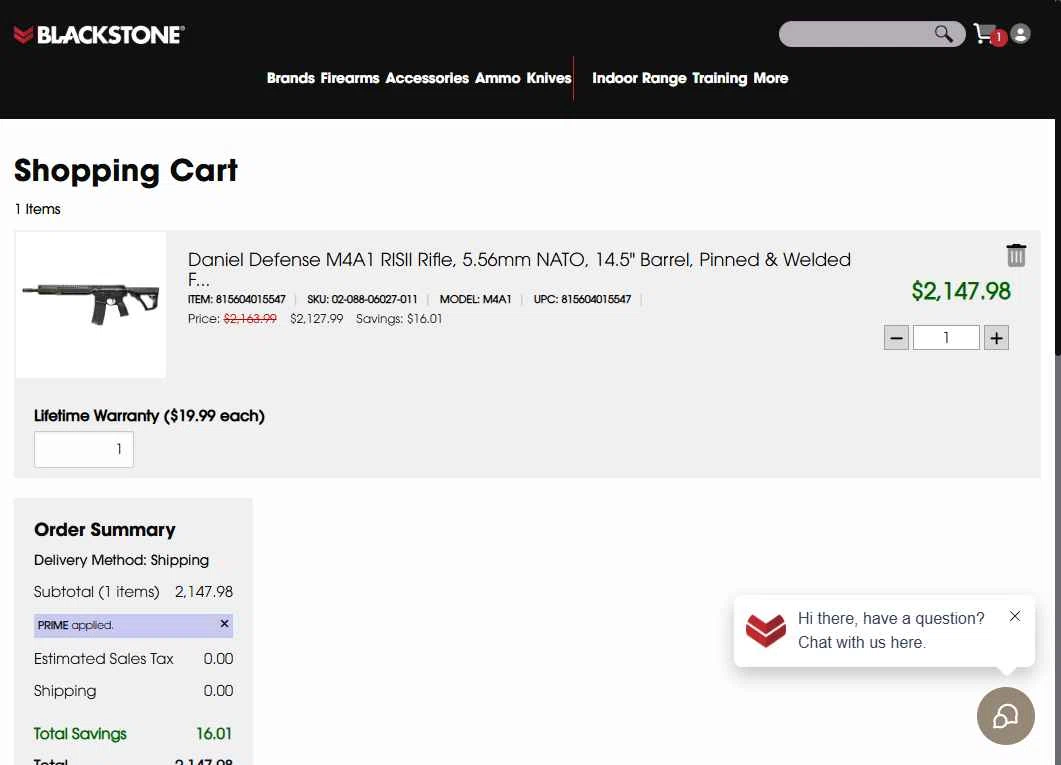The image size is (1061, 765).
Task: Focus the rifle quantity input field
Action: (x=946, y=338)
